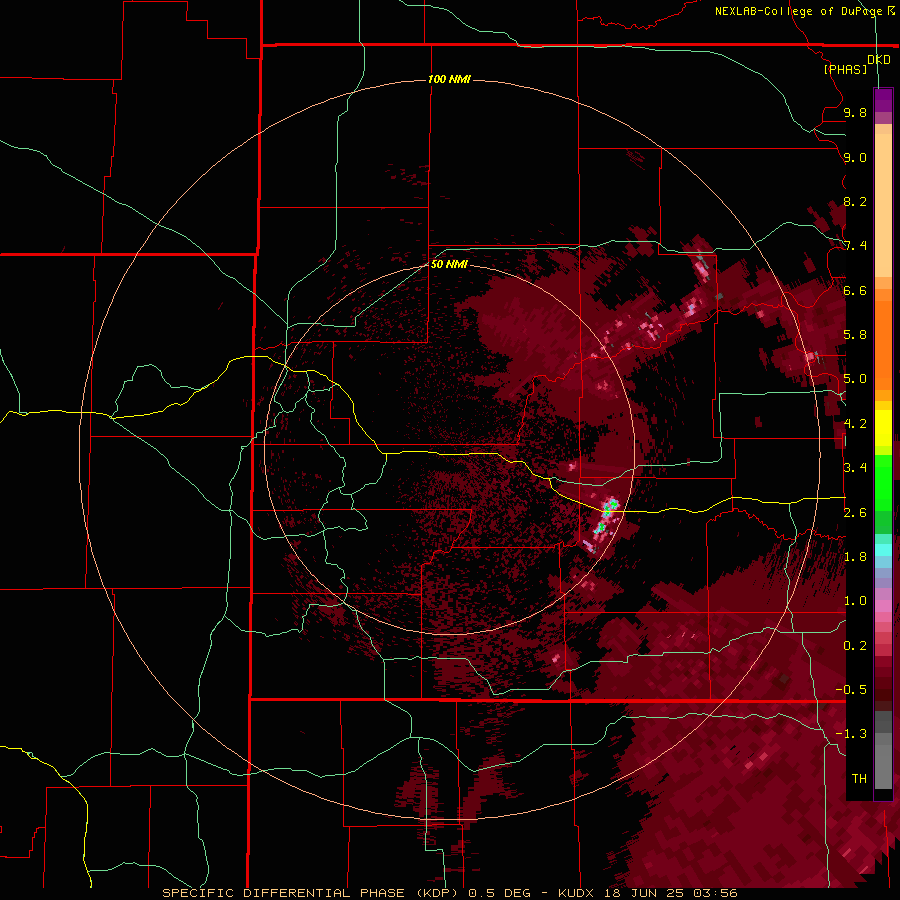The height and width of the screenshot is (900, 900).
Task: Click the 50 NMI range ring label
Action: tap(449, 264)
